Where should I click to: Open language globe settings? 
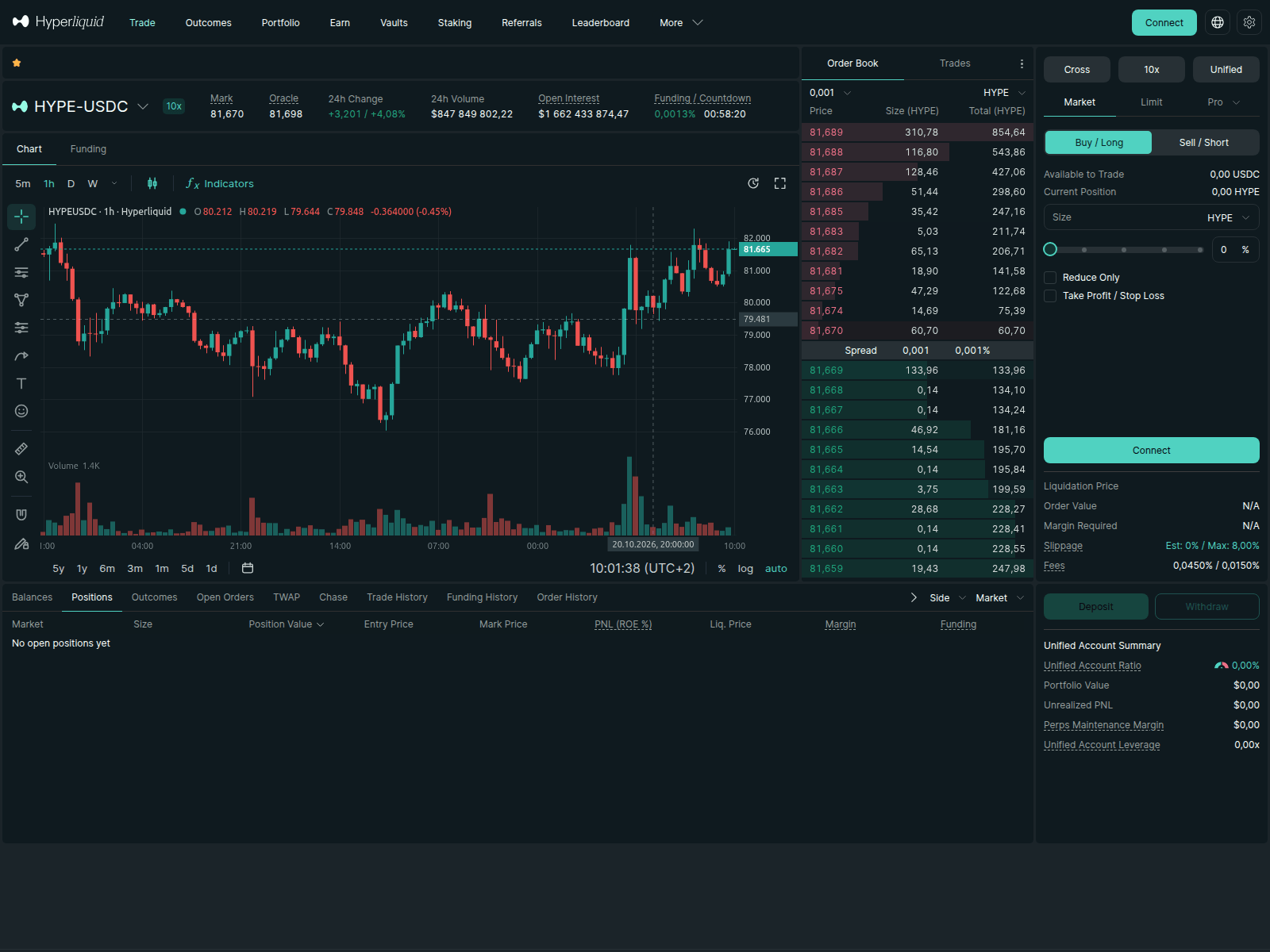1218,22
